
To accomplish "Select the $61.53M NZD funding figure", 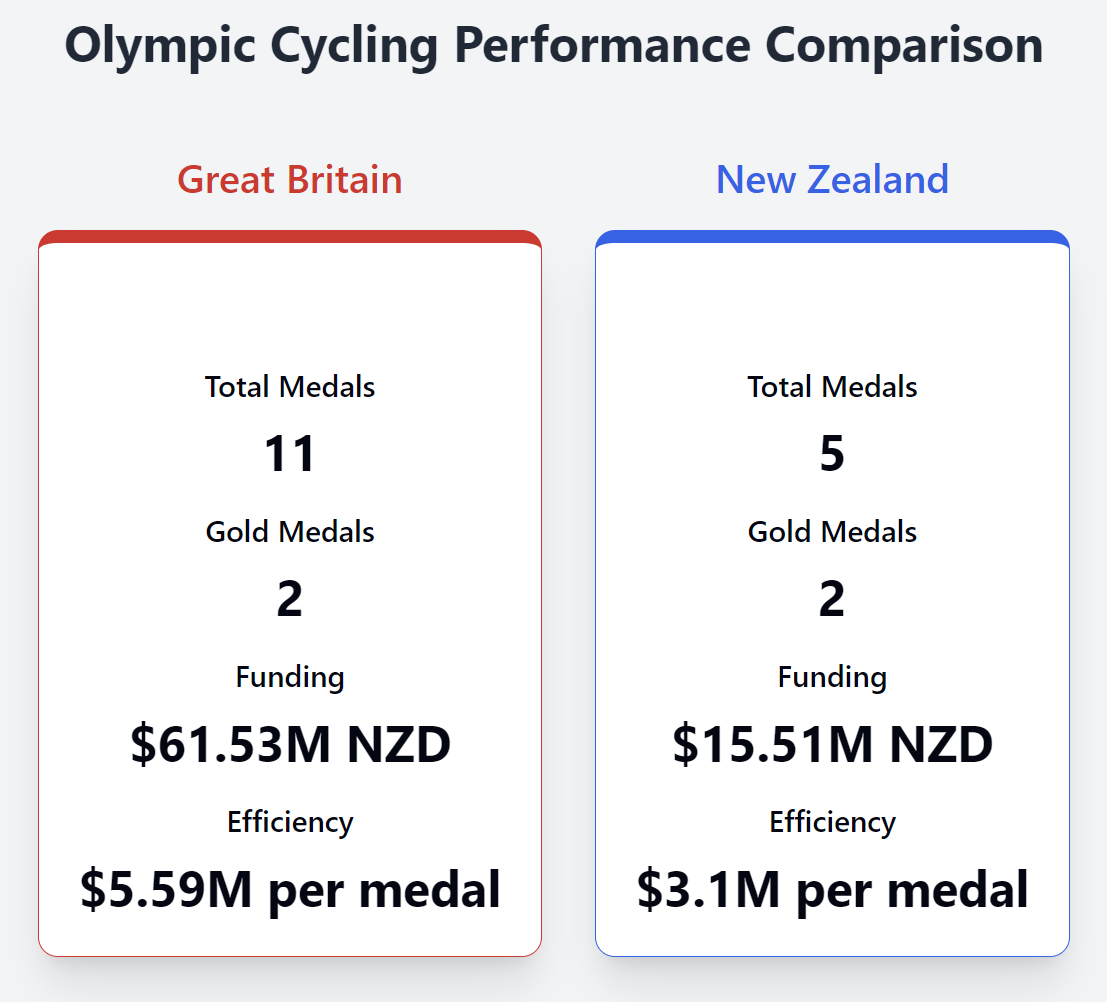I will 290,745.
